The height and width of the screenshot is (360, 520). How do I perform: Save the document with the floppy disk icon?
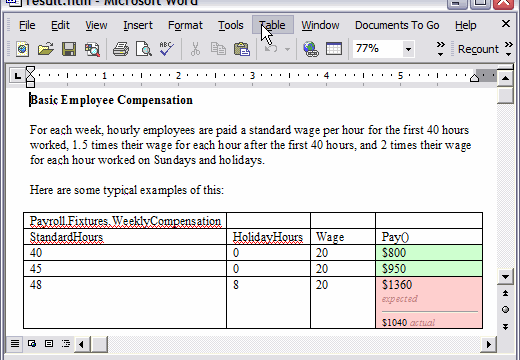[x=69, y=49]
